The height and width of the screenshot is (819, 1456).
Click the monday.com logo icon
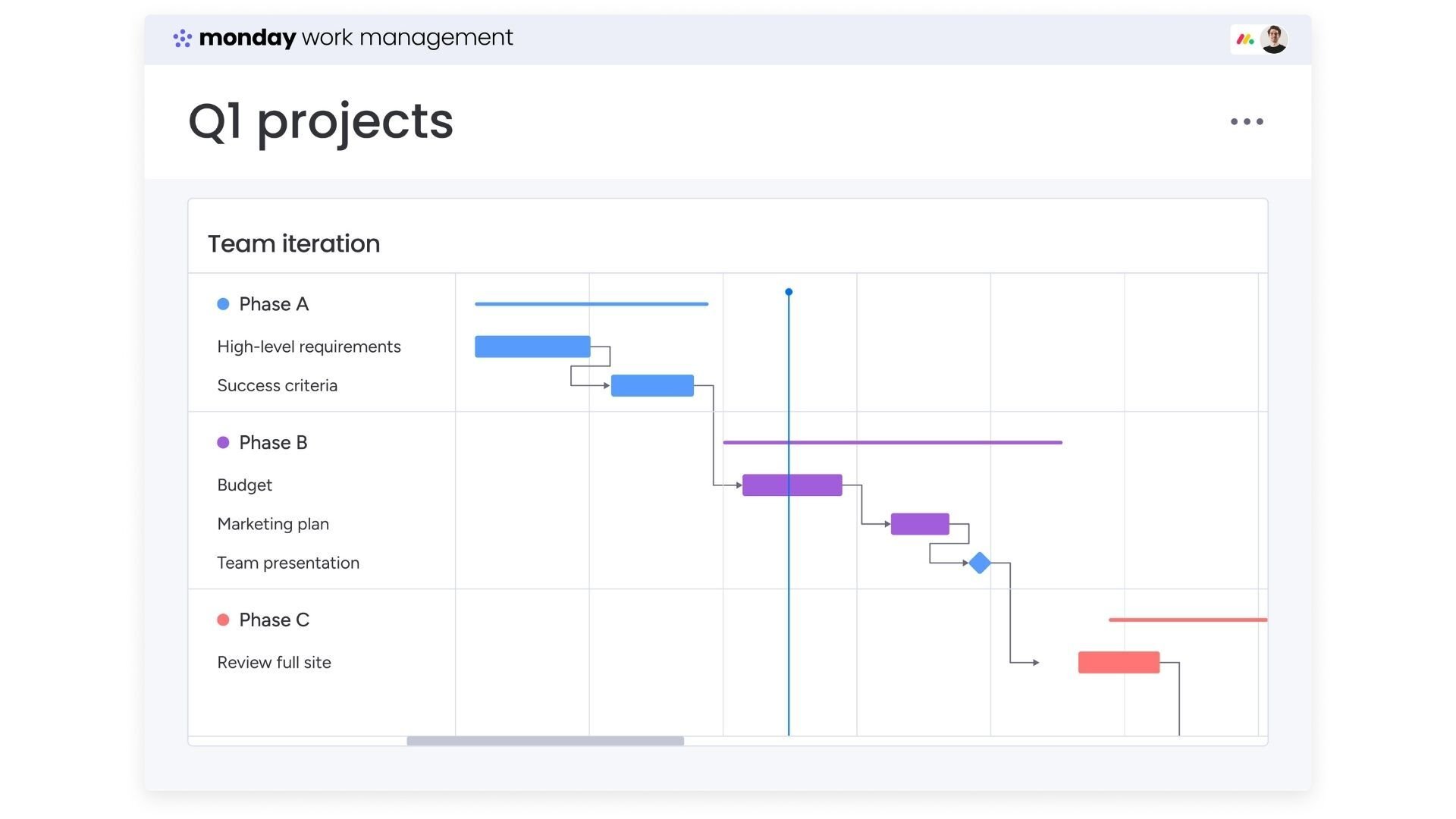pyautogui.click(x=181, y=37)
